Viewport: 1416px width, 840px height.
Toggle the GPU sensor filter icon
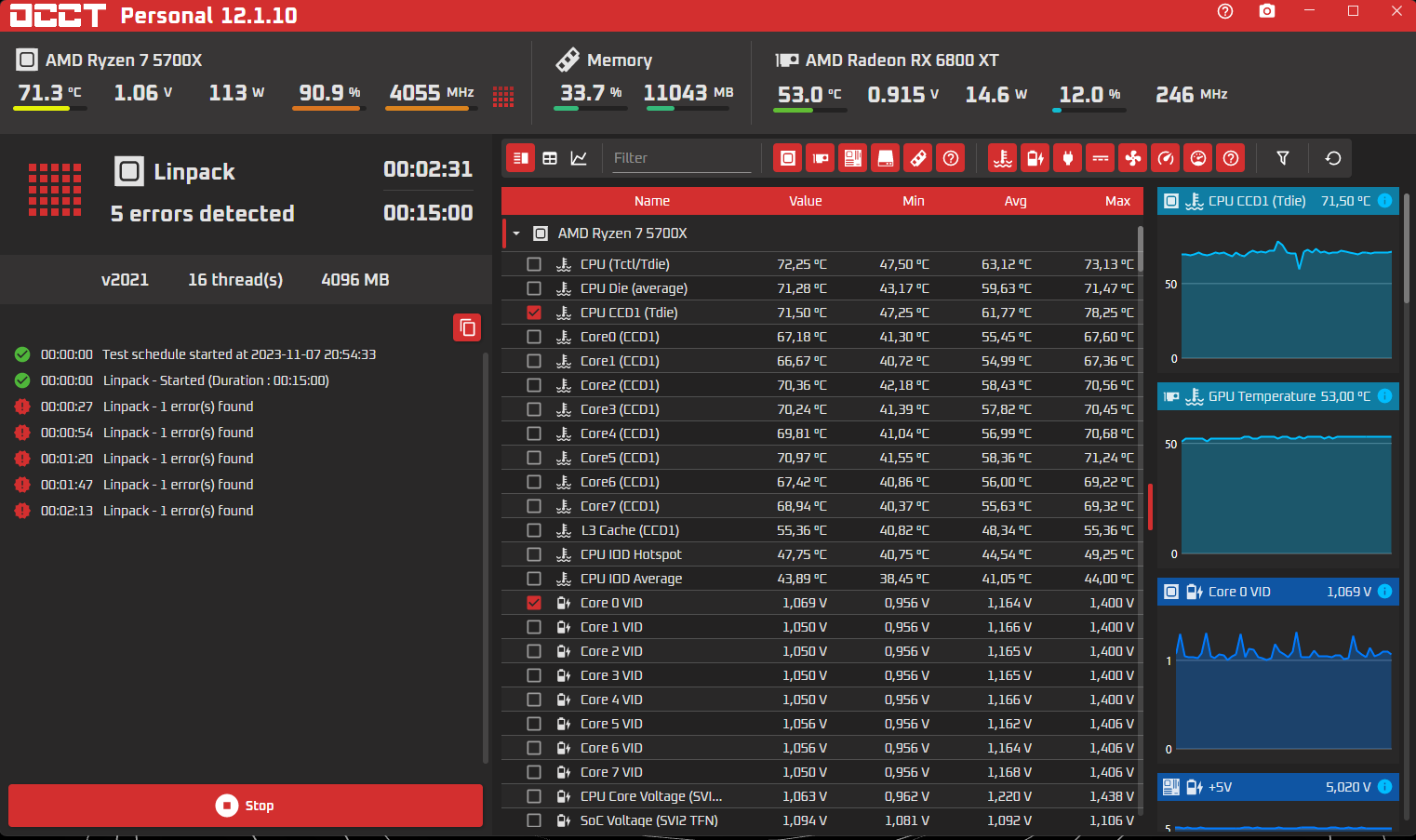tap(821, 158)
